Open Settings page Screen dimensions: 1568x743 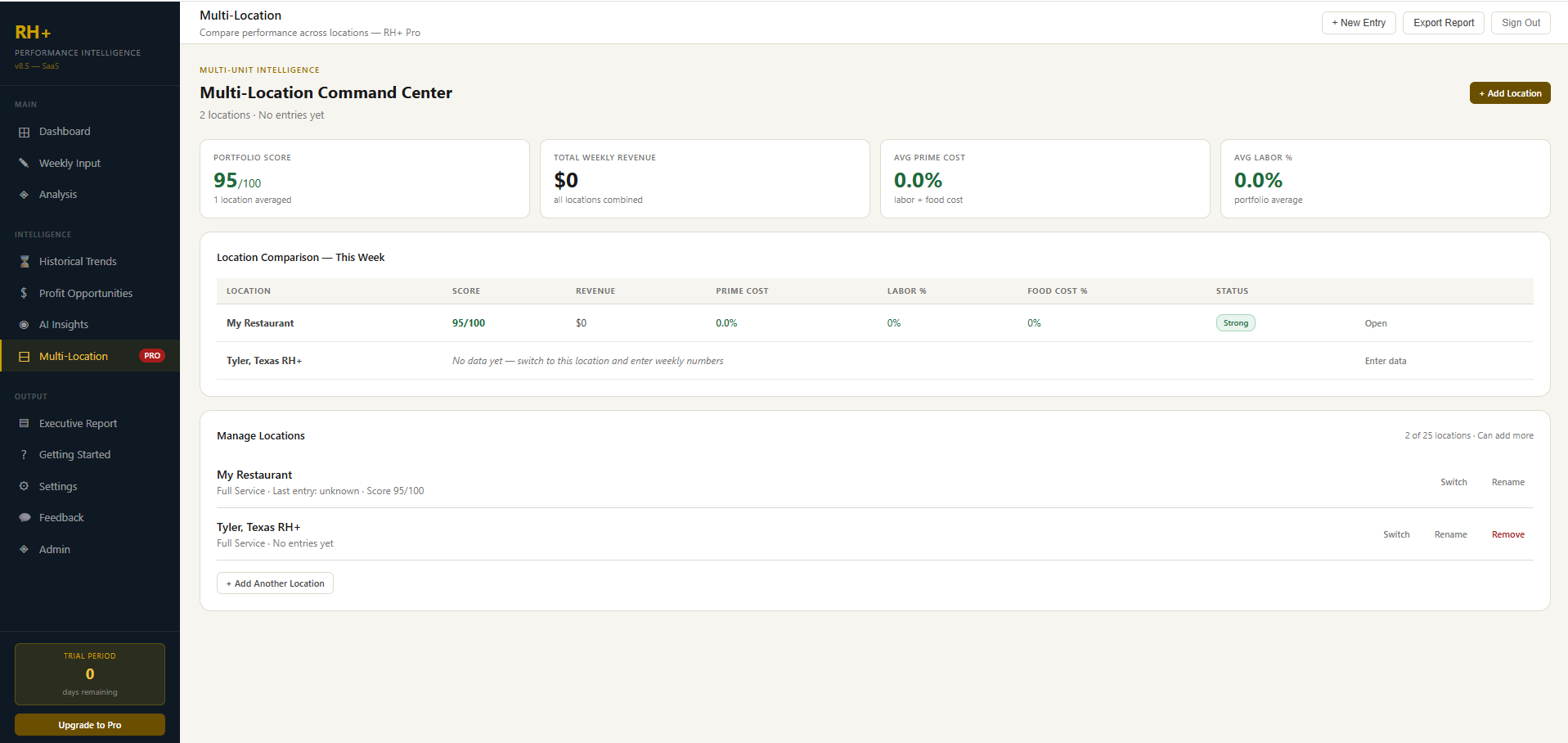(x=90, y=486)
